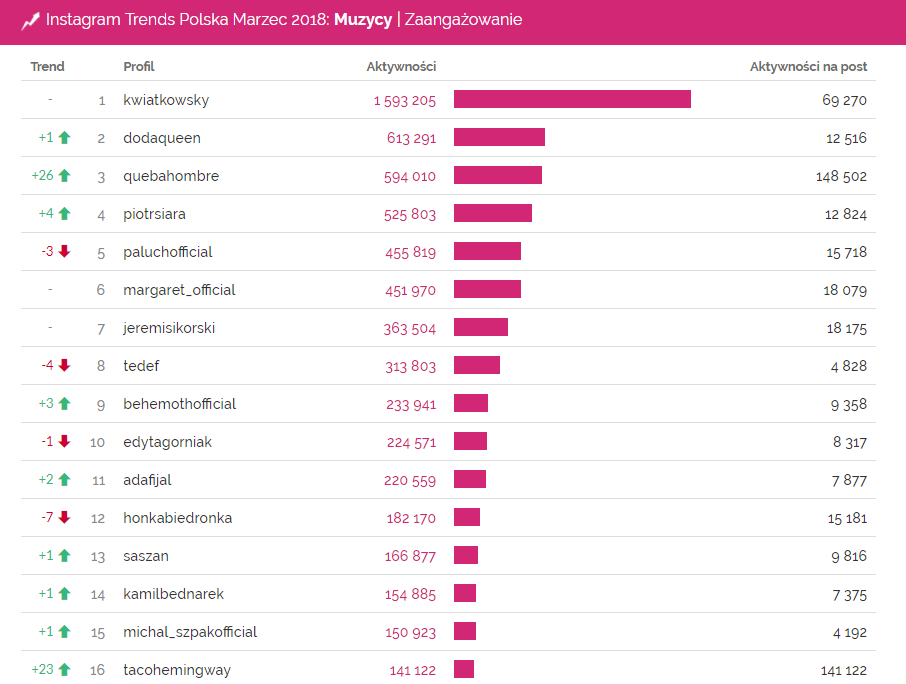
Task: Click the edytagorniak profile name
Action: [167, 442]
